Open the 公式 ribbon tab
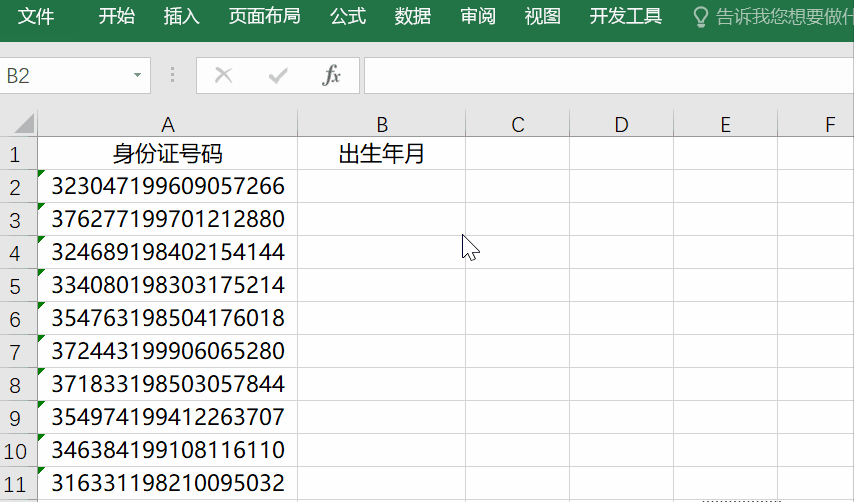Image resolution: width=854 pixels, height=502 pixels. point(347,17)
